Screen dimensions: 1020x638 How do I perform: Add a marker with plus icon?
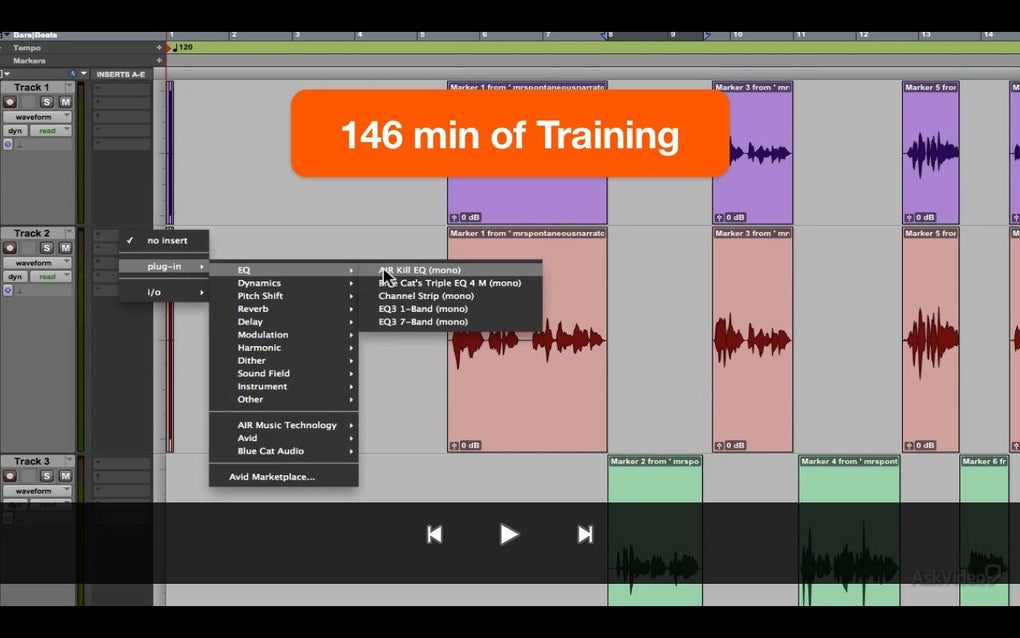tap(159, 60)
